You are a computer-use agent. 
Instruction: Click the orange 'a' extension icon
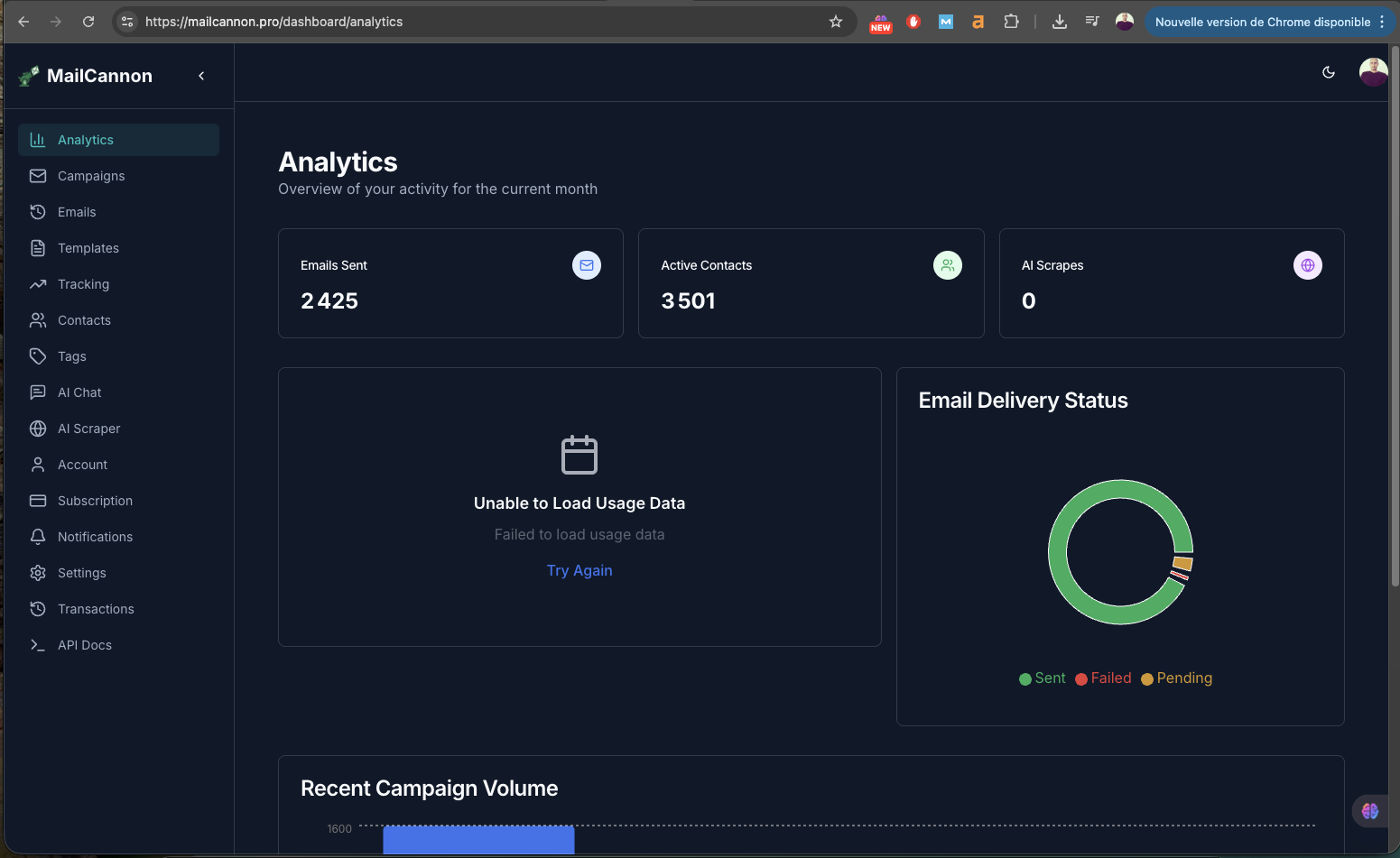[978, 22]
